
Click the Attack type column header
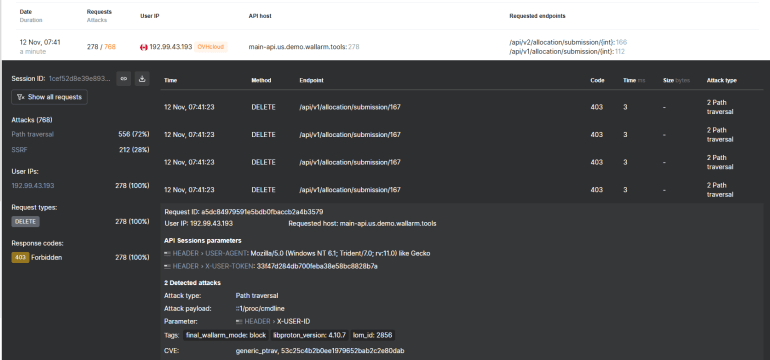coord(721,80)
